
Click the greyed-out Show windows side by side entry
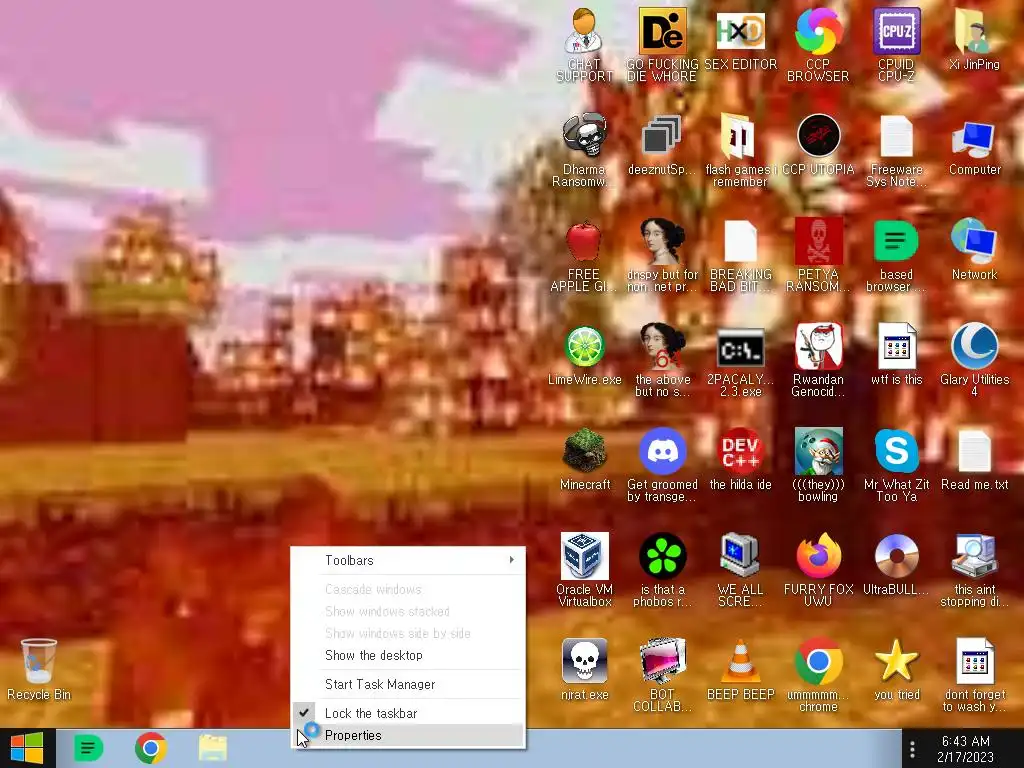click(x=409, y=633)
